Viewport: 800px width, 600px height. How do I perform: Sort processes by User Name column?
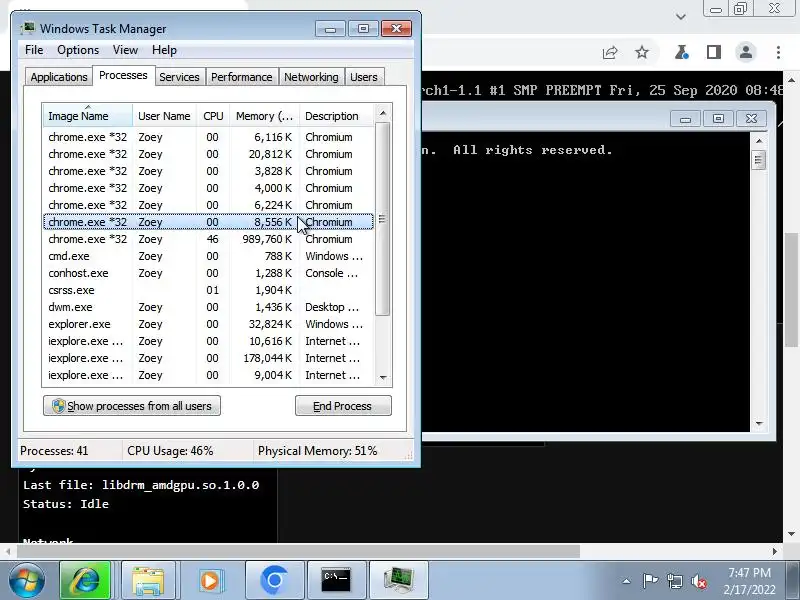[x=164, y=116]
